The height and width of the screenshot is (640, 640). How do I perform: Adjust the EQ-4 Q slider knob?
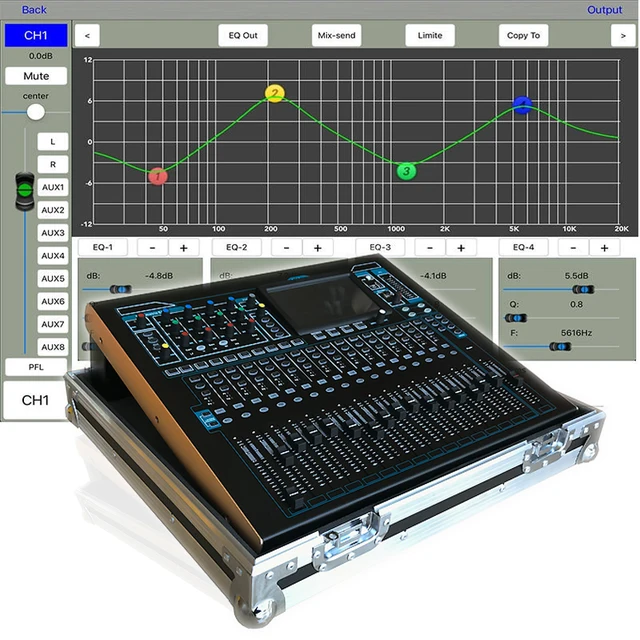(516, 318)
